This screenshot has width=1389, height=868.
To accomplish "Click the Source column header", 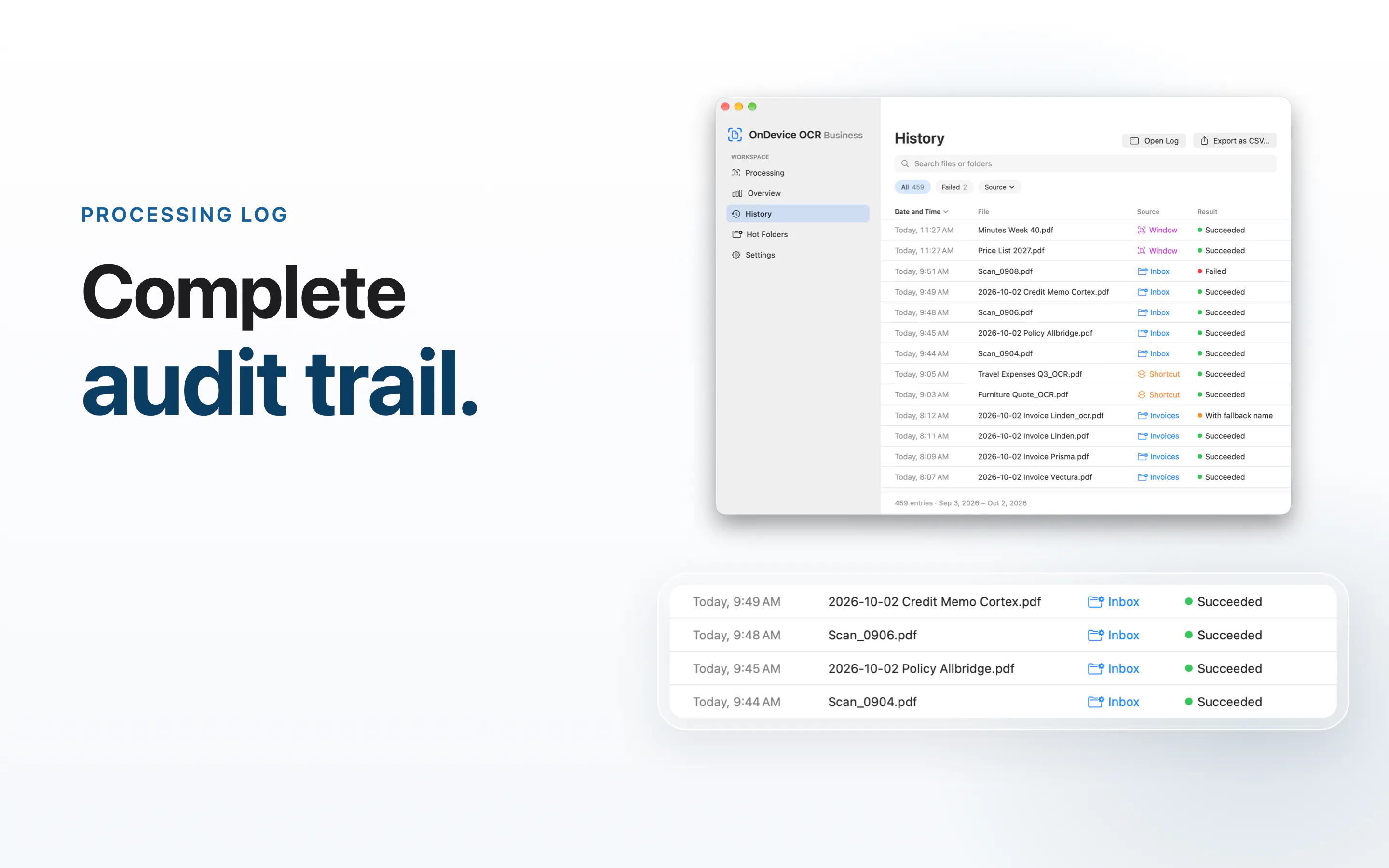I will [1148, 212].
